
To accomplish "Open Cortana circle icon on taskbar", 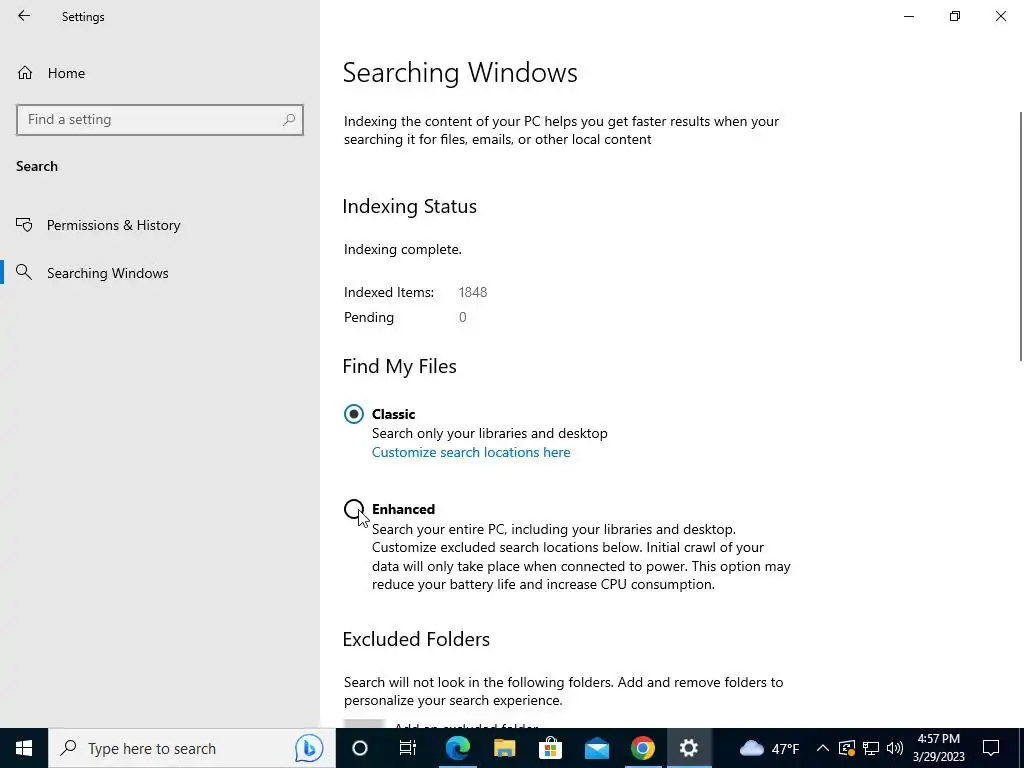I will pos(360,748).
